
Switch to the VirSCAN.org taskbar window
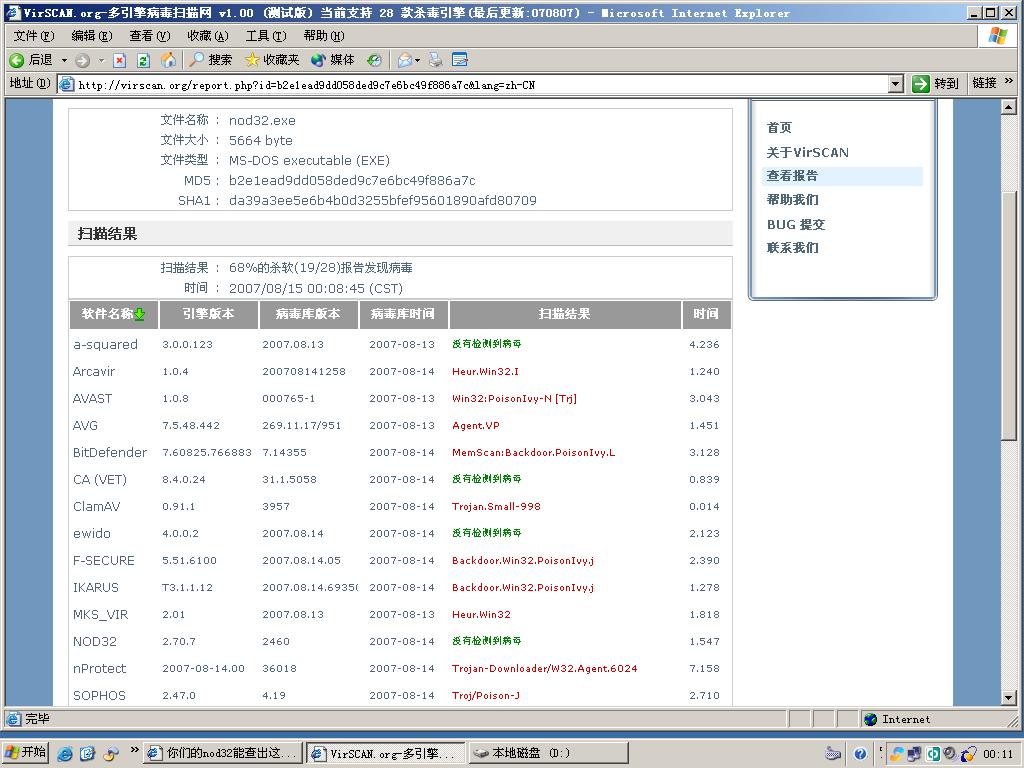(385, 753)
